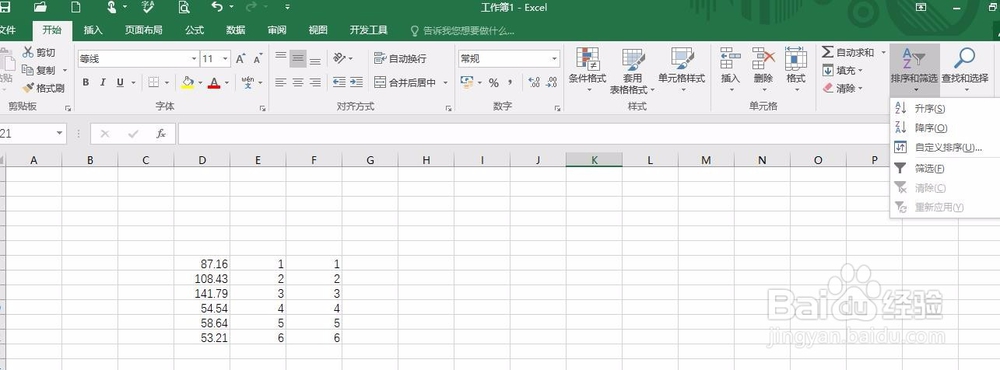1000x370 pixels.
Task: Increase font size with larger A icon
Action: coord(240,59)
